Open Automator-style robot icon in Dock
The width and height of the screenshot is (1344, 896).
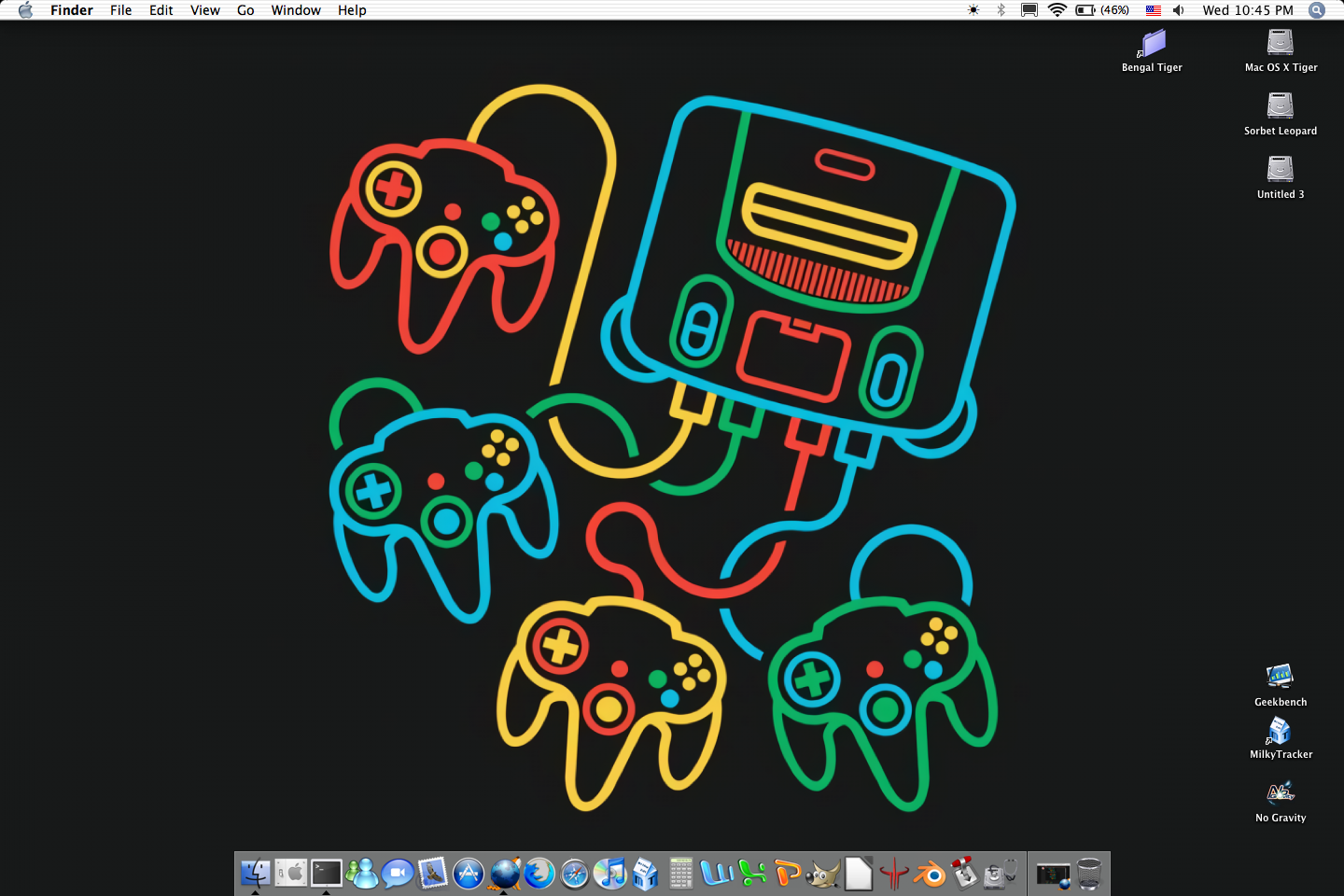pyautogui.click(x=965, y=874)
